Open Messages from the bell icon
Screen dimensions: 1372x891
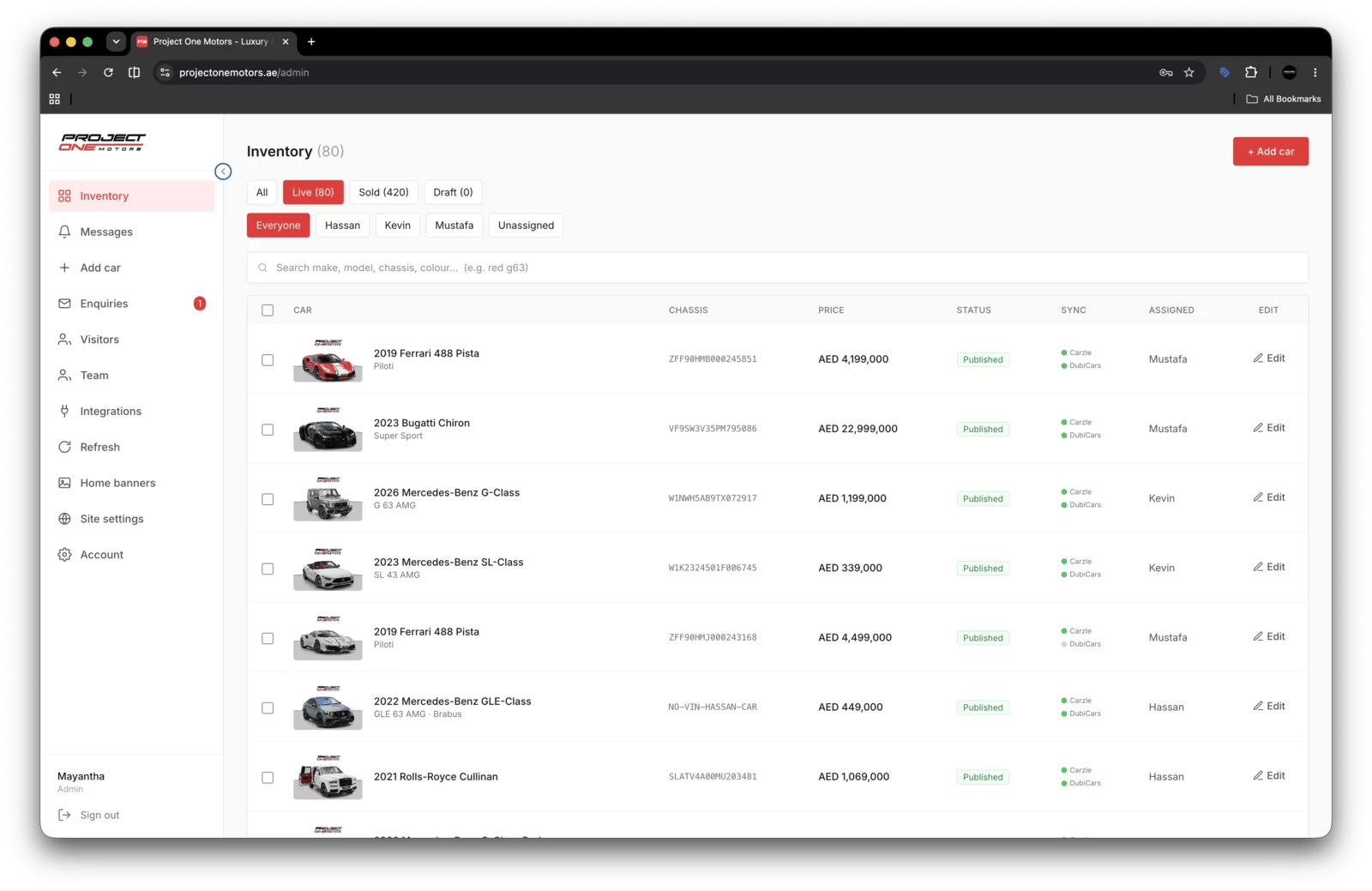pos(64,232)
